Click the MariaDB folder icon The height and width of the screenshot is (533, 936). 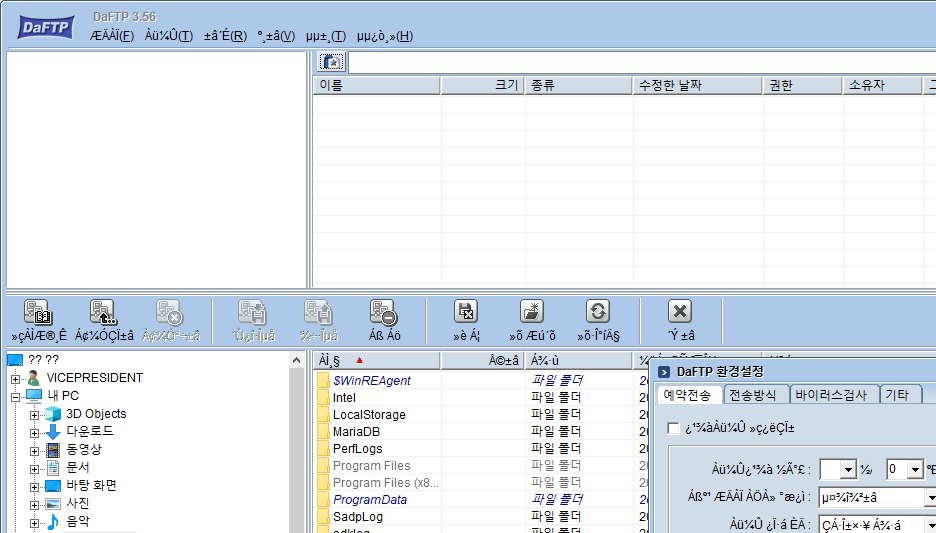pos(324,432)
